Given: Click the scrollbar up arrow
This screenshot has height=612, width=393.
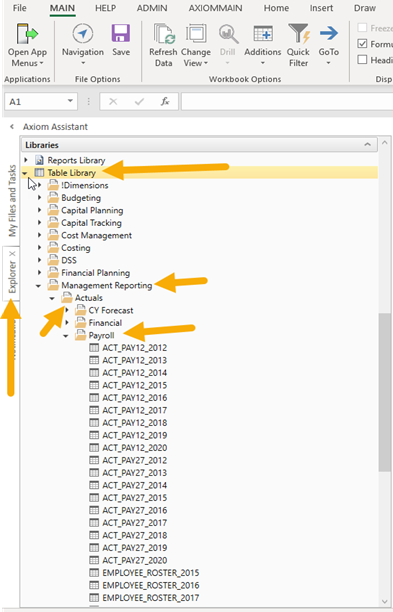Looking at the screenshot, I should [x=385, y=143].
